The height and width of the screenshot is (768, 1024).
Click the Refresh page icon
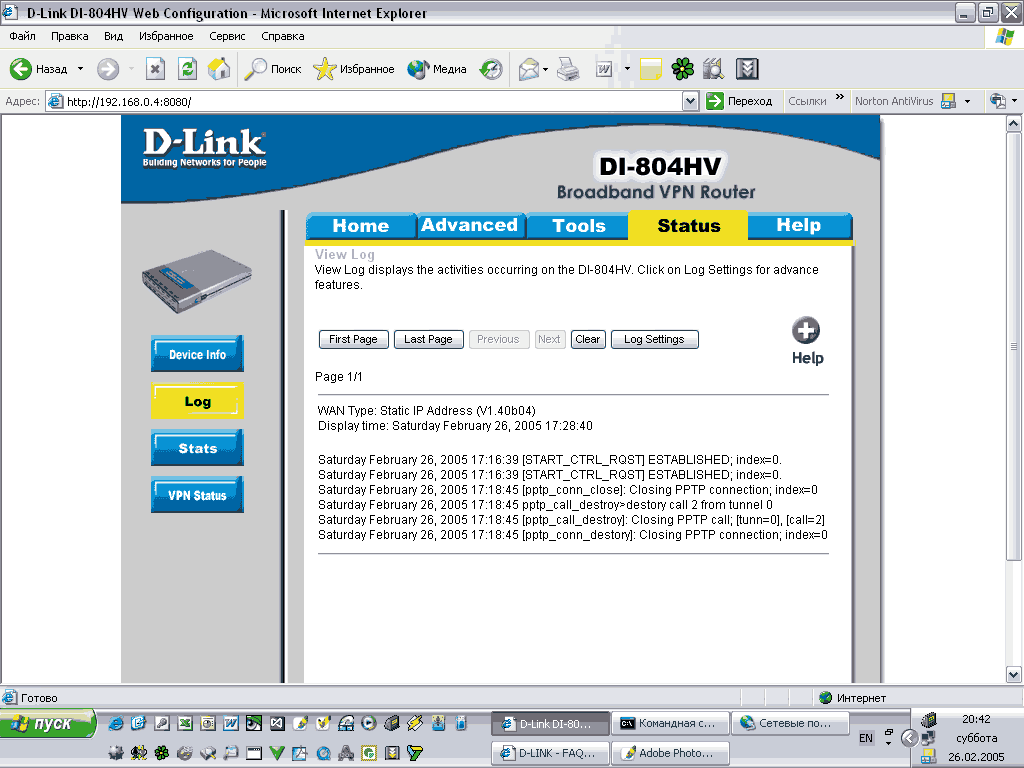pos(187,69)
